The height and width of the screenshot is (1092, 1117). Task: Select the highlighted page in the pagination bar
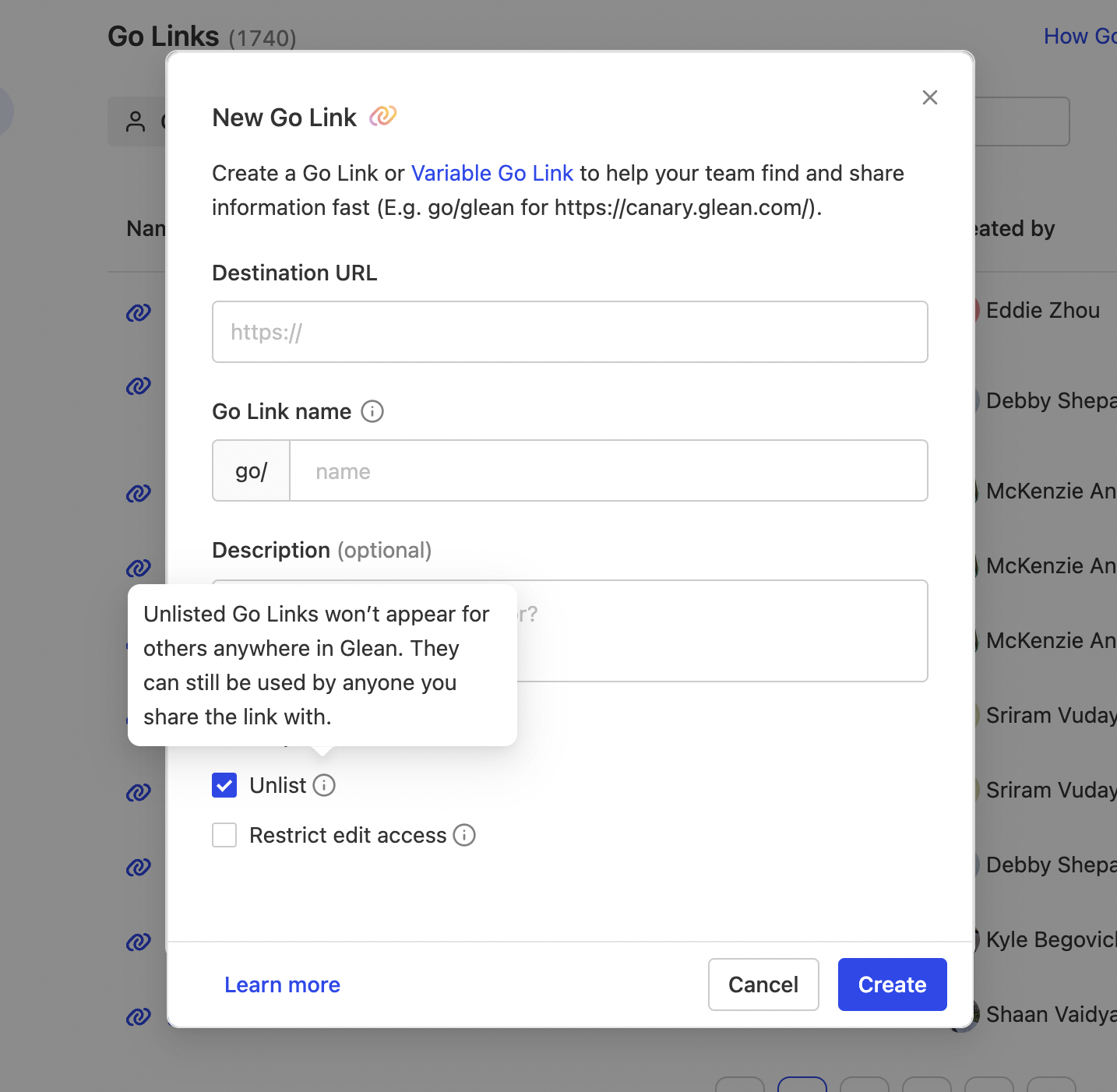click(x=802, y=1085)
